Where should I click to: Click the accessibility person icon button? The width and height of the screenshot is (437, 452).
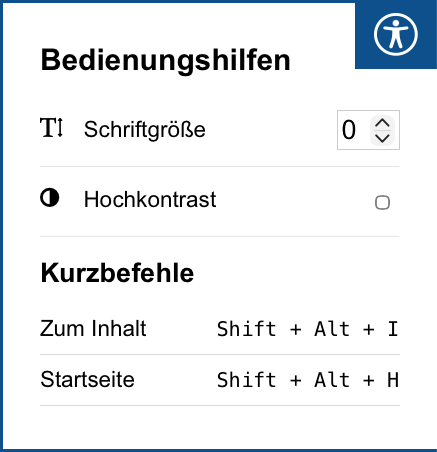tap(396, 34)
